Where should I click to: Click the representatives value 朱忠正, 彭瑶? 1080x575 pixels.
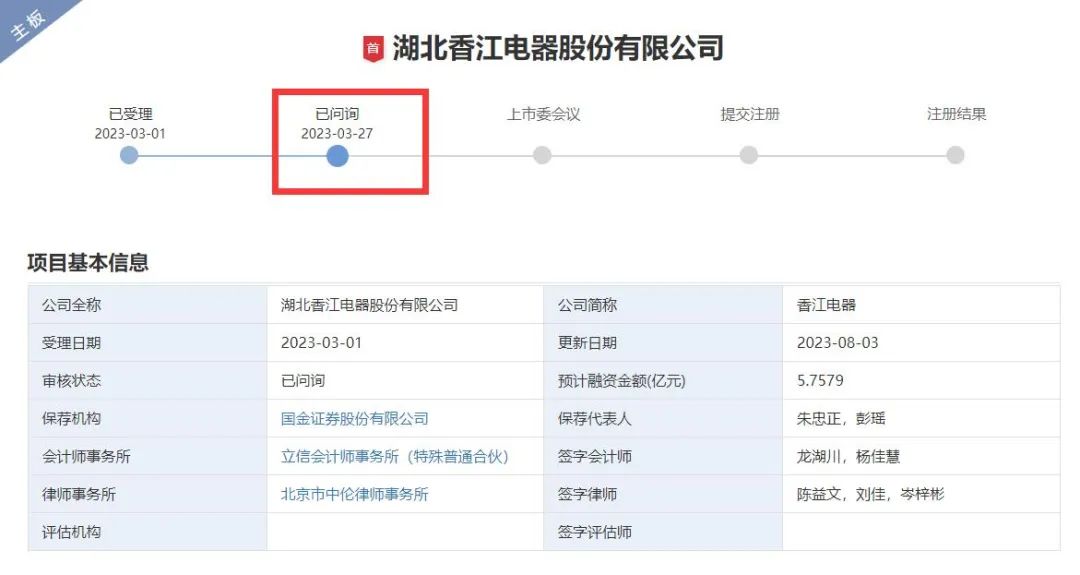pyautogui.click(x=840, y=418)
